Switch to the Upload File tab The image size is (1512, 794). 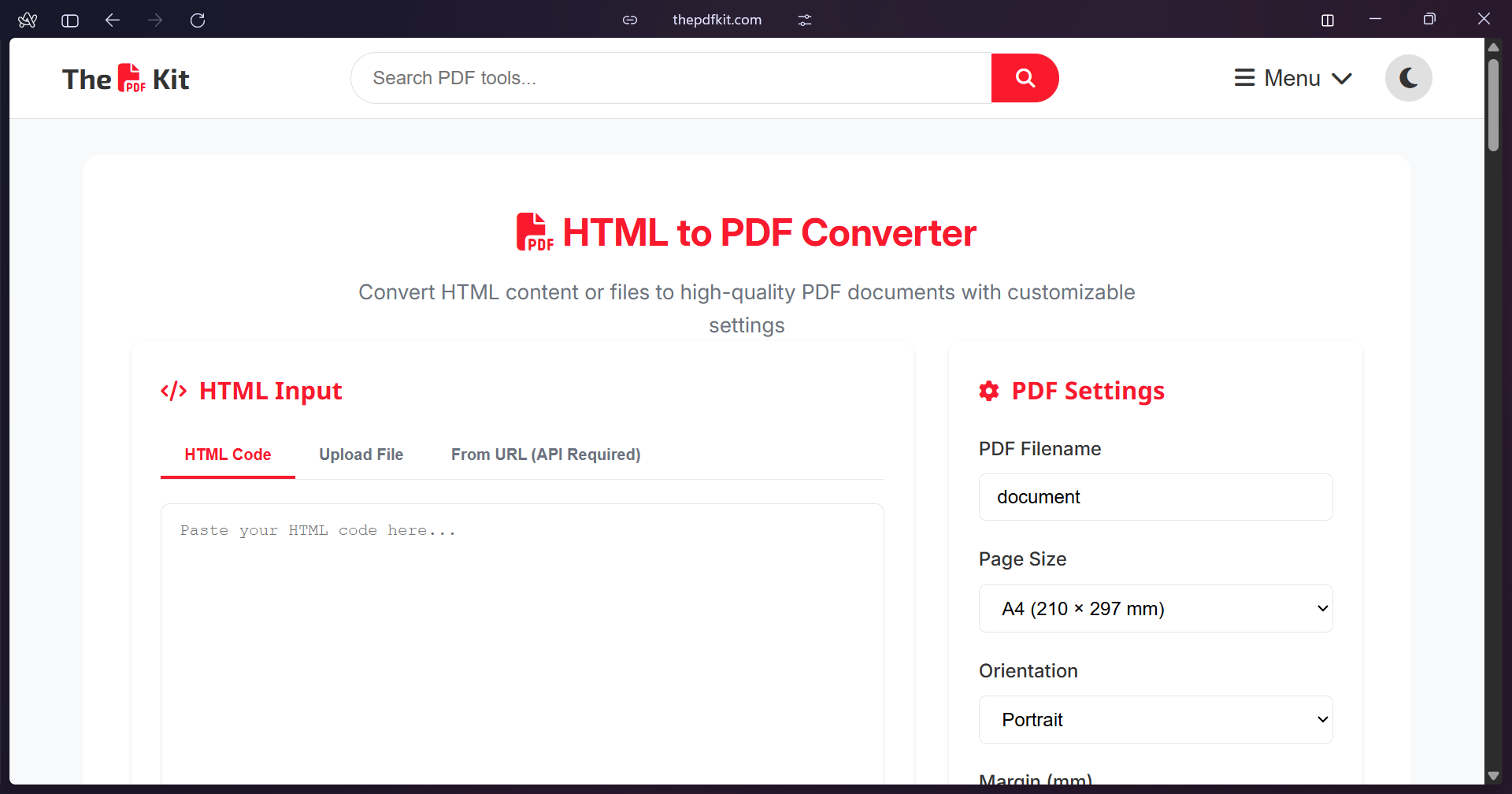[361, 455]
